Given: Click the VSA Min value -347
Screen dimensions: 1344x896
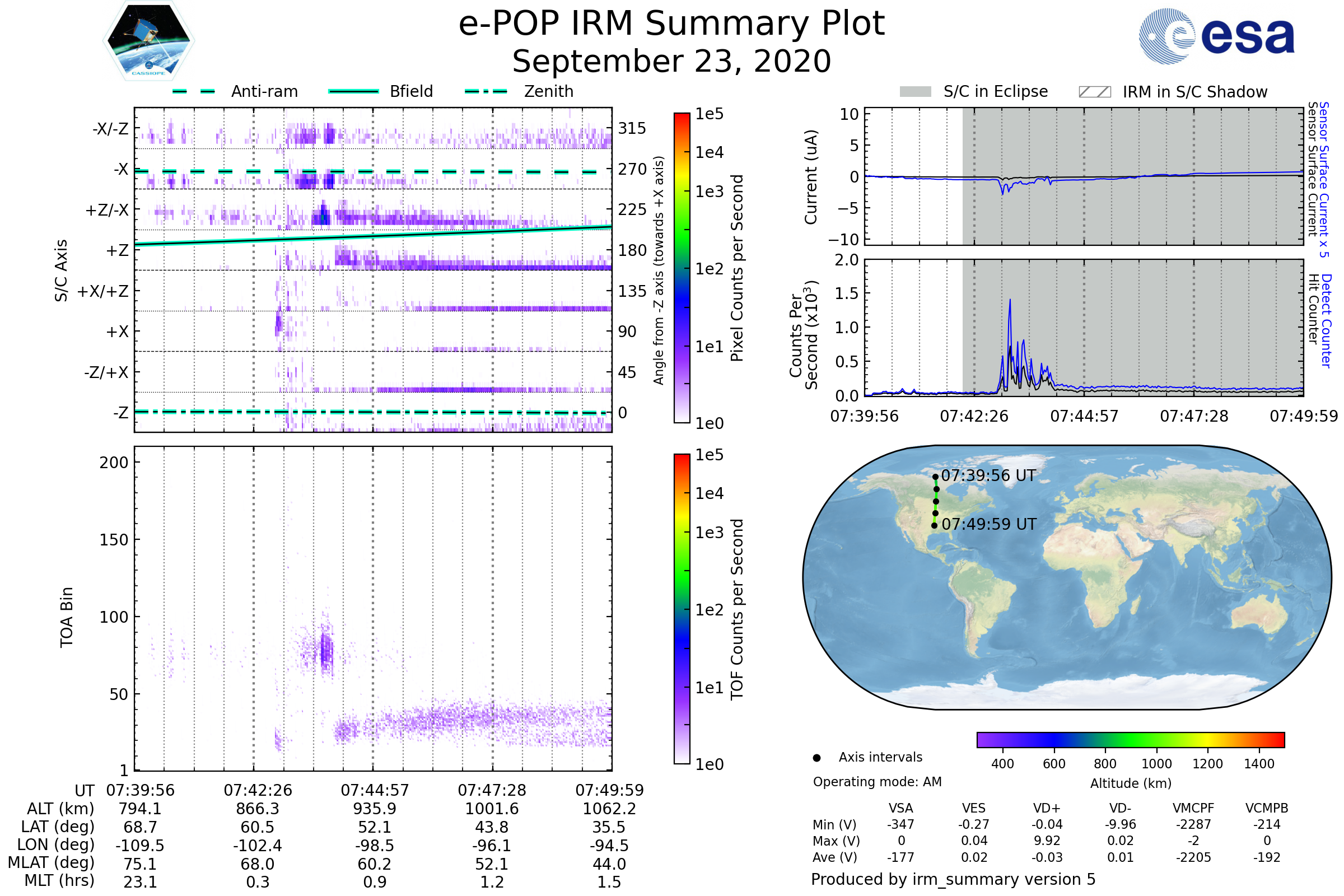Looking at the screenshot, I should point(900,824).
